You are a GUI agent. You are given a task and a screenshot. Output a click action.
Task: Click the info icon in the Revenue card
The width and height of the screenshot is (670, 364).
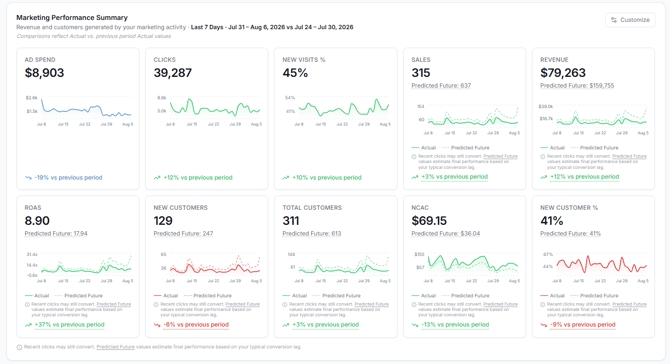pos(543,157)
